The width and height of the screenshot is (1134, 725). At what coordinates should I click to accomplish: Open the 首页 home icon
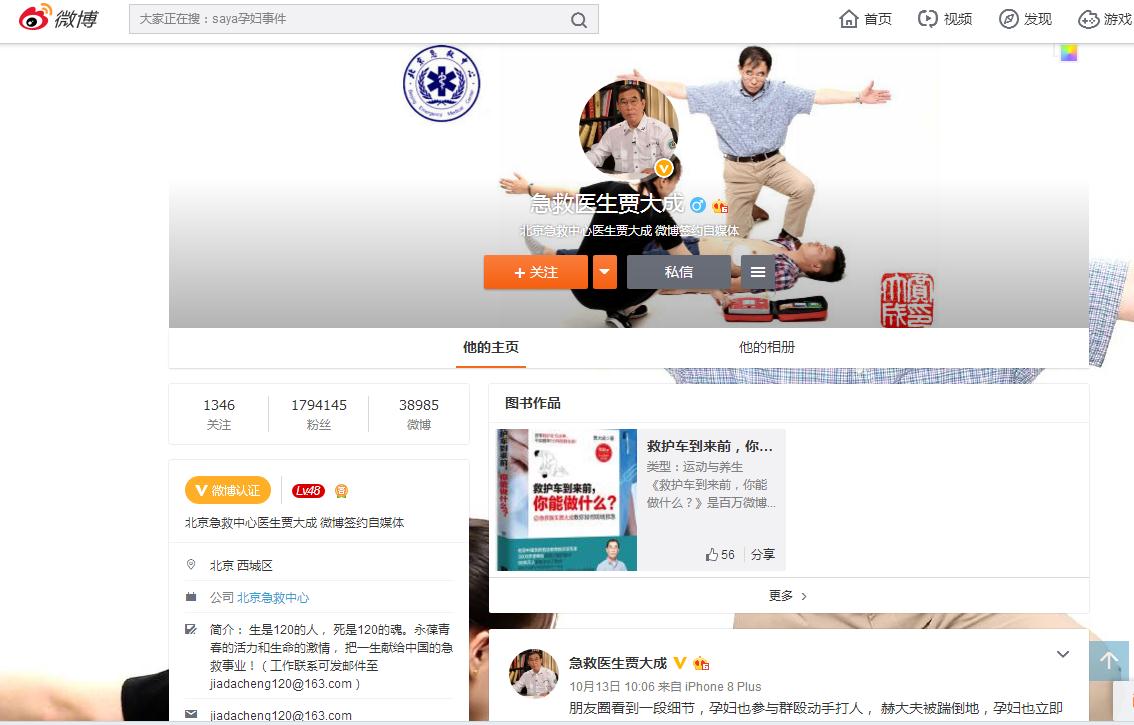849,19
